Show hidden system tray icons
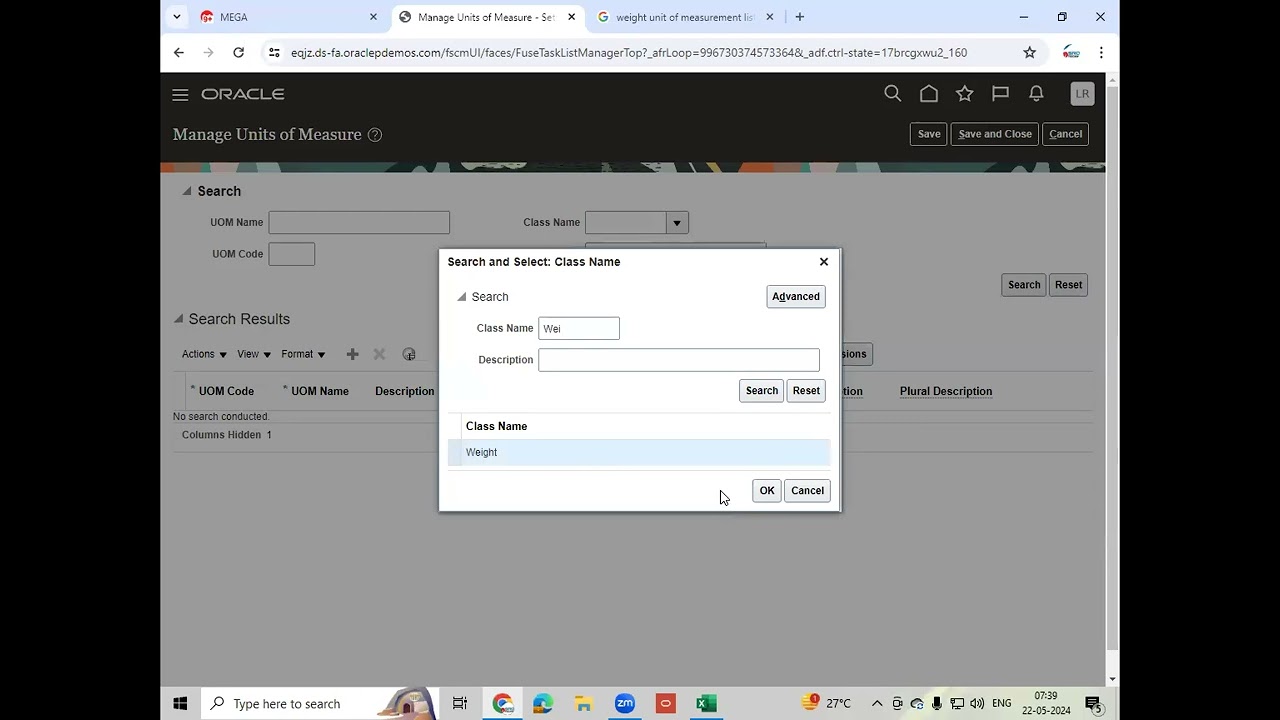The image size is (1280, 720). pos(877,704)
